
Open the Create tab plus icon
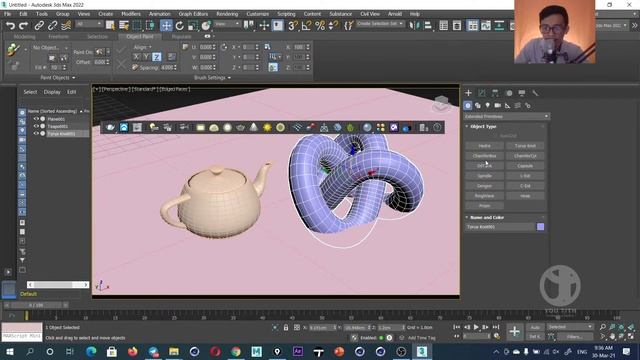pyautogui.click(x=468, y=93)
